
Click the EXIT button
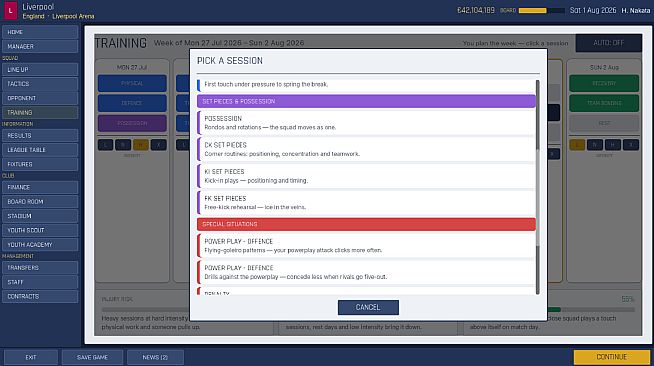(31, 357)
